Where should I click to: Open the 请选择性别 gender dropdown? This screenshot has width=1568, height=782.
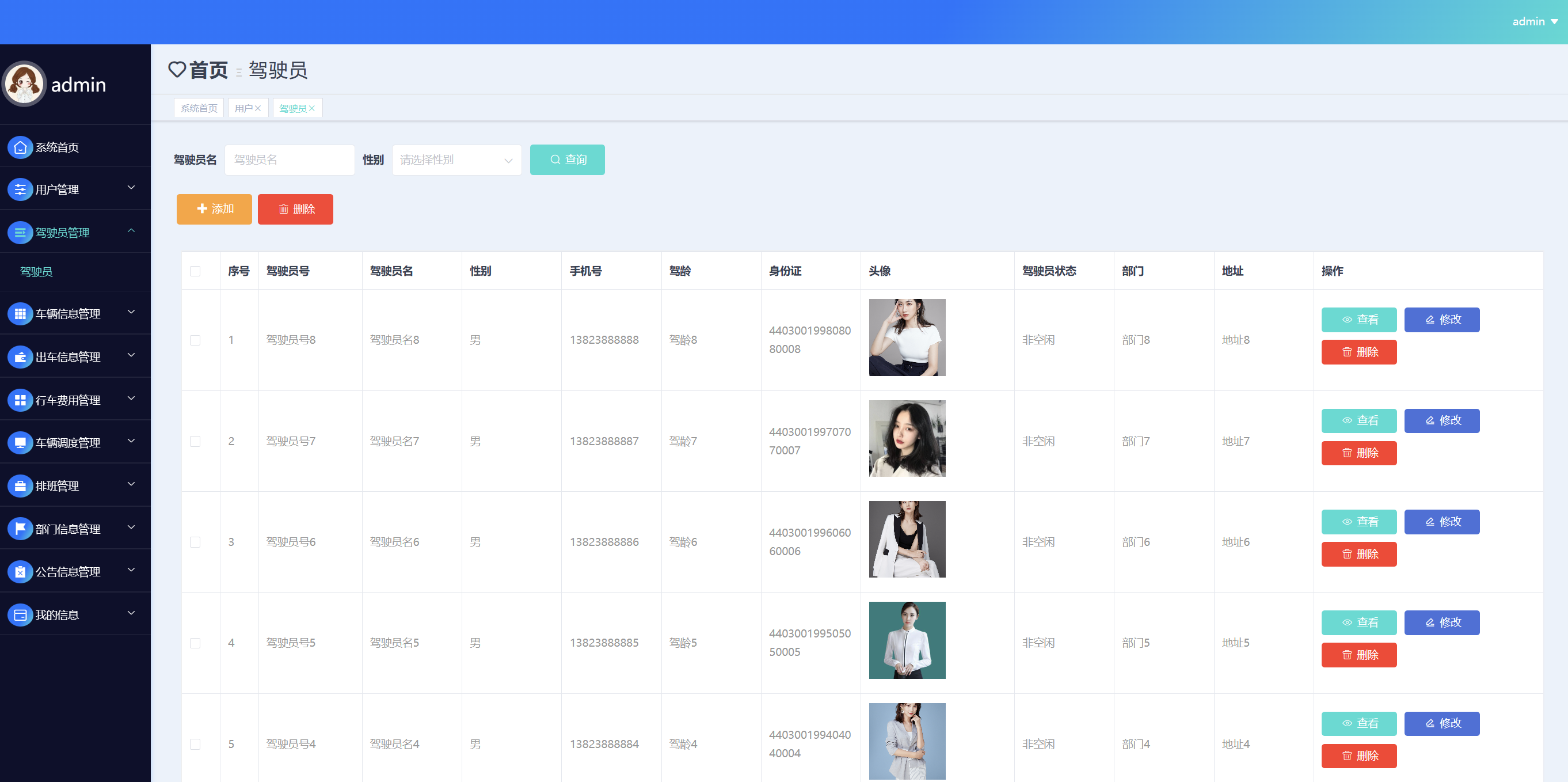pyautogui.click(x=456, y=160)
